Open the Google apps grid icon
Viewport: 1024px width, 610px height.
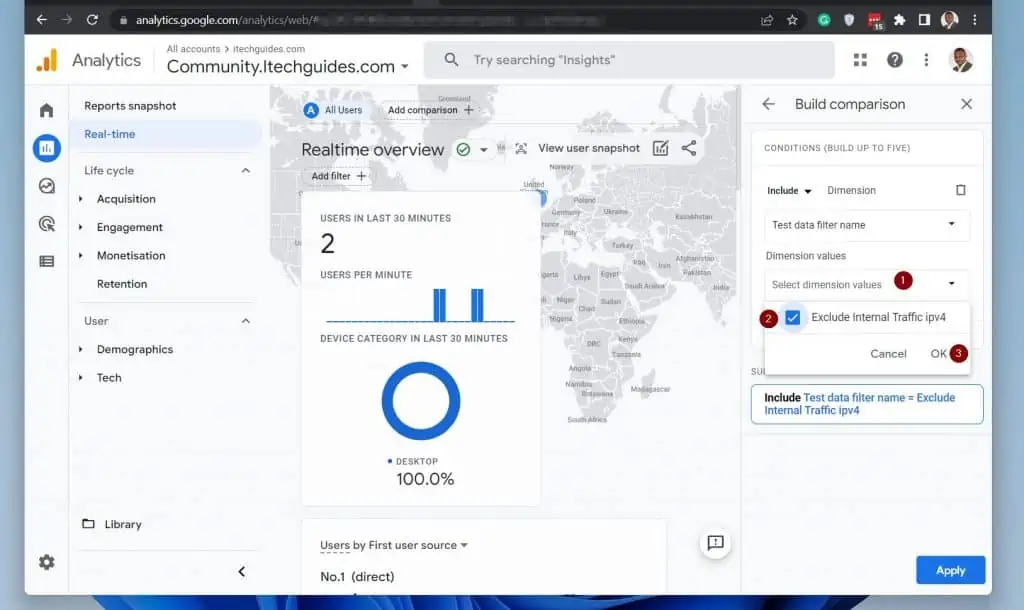pos(860,60)
